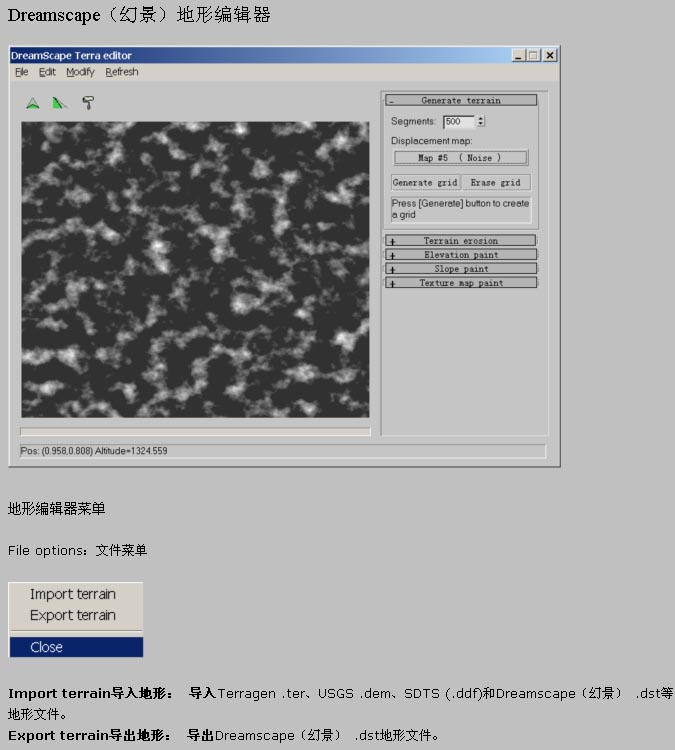The width and height of the screenshot is (675, 750).
Task: Expand the Texture map paint rollout
Action: [x=461, y=283]
